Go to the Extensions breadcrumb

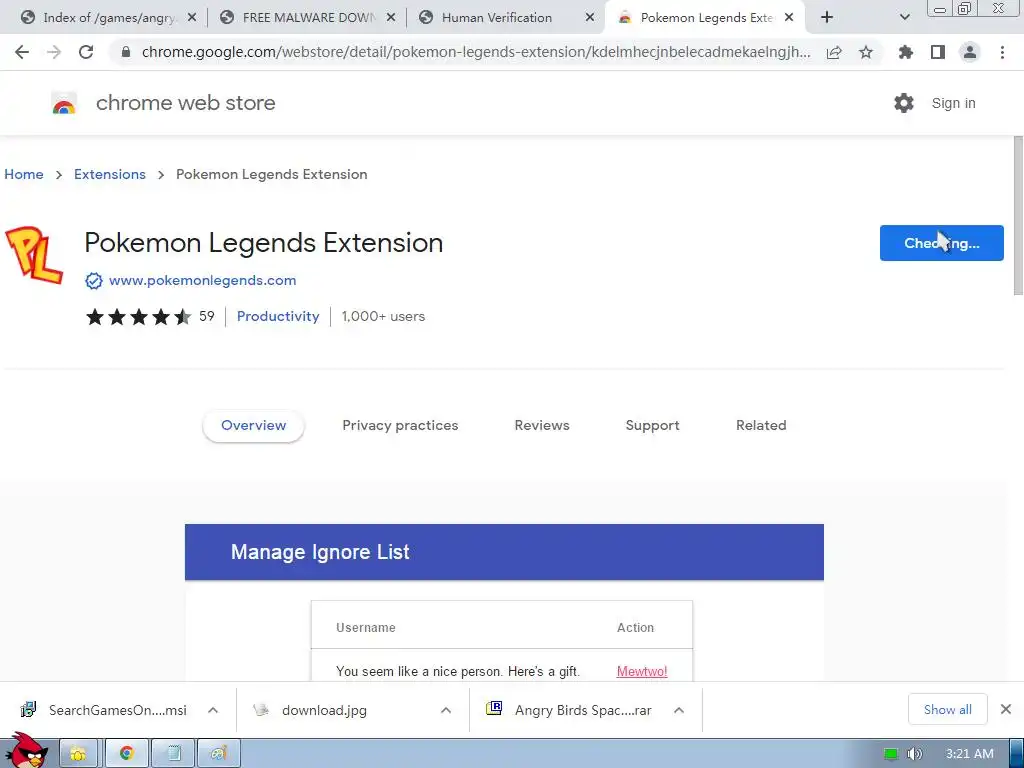click(x=110, y=174)
